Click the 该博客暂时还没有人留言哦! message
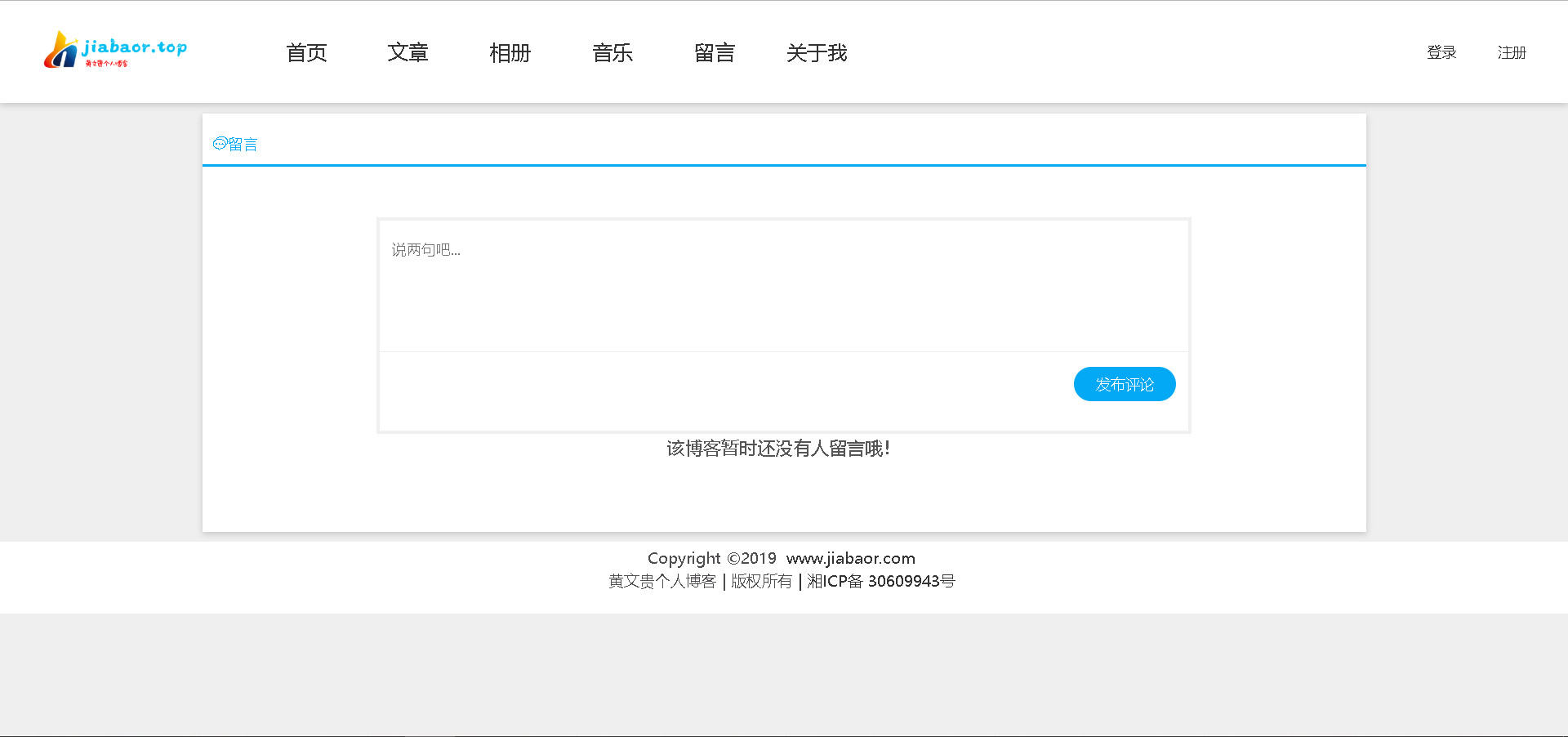The height and width of the screenshot is (737, 1568). coord(778,449)
